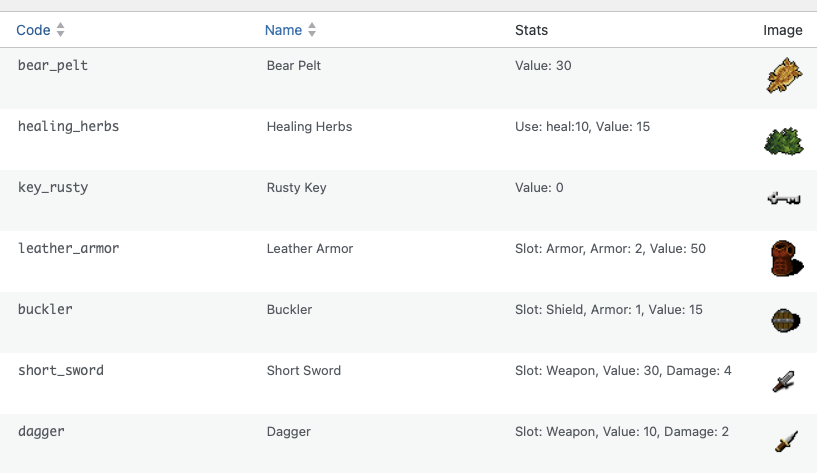Click the Rusty Key name cell

[x=296, y=187]
